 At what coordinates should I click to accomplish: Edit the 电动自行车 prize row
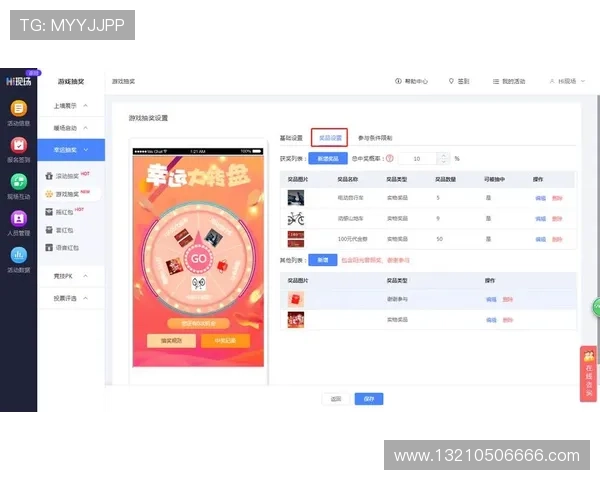coord(540,198)
